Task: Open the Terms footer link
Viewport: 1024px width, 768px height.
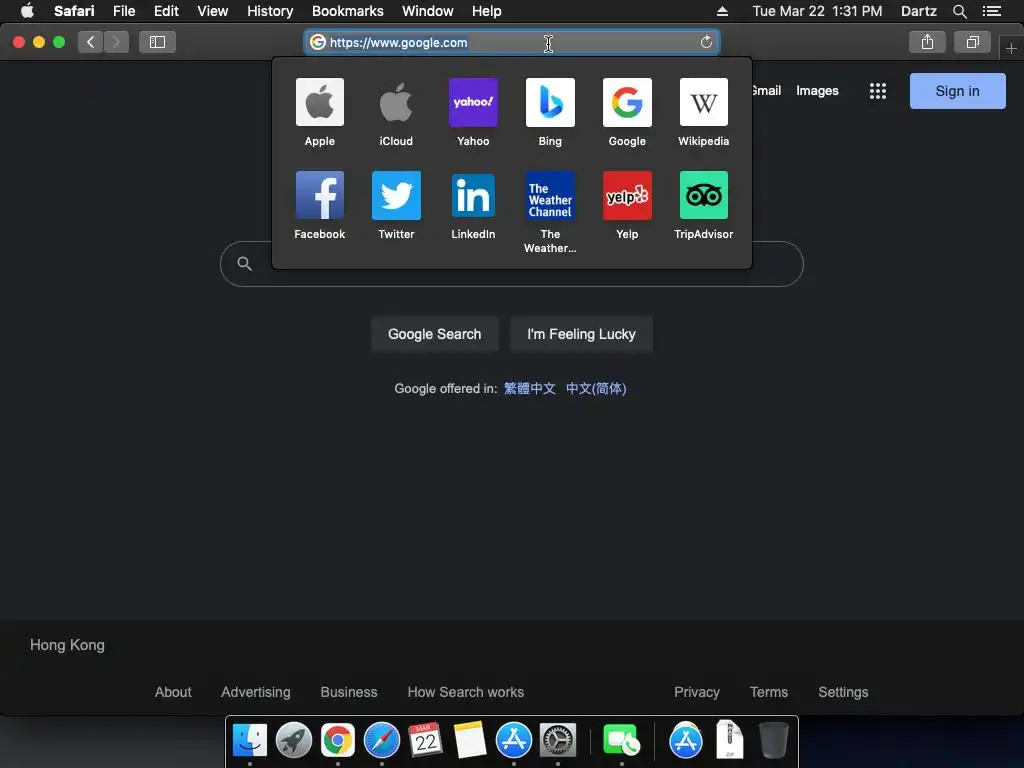Action: (769, 692)
